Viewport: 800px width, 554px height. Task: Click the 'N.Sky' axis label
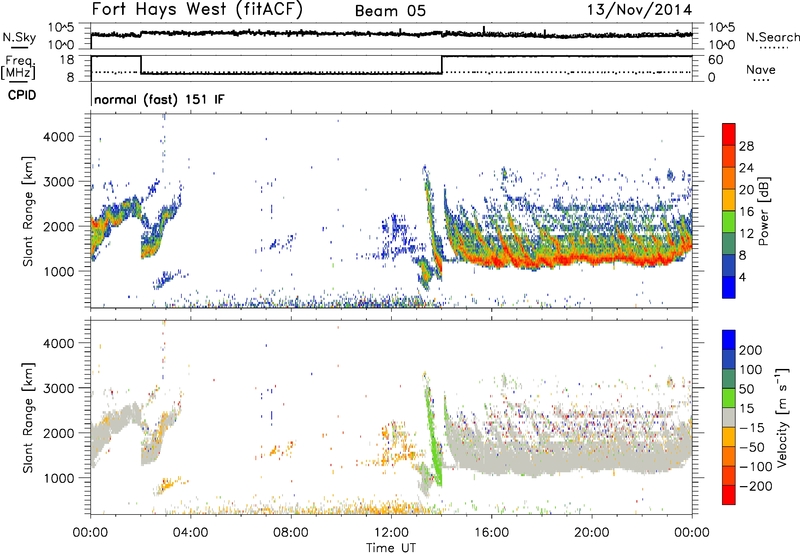pos(19,37)
